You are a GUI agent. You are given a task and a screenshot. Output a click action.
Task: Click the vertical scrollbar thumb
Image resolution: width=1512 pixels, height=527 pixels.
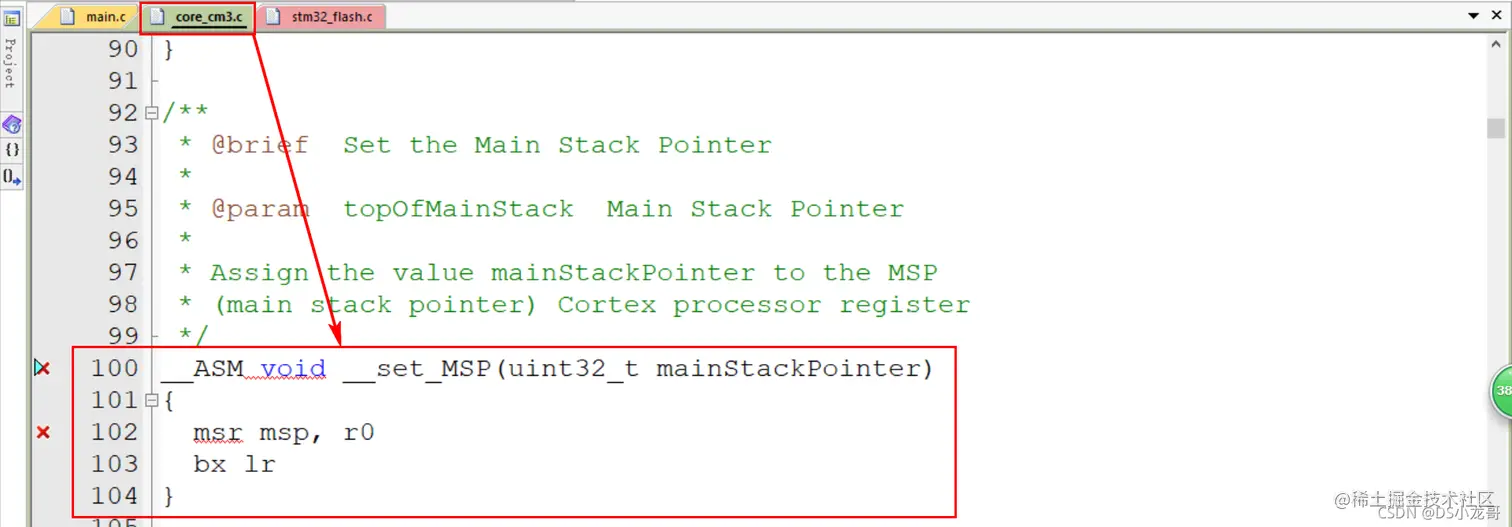tap(1495, 128)
